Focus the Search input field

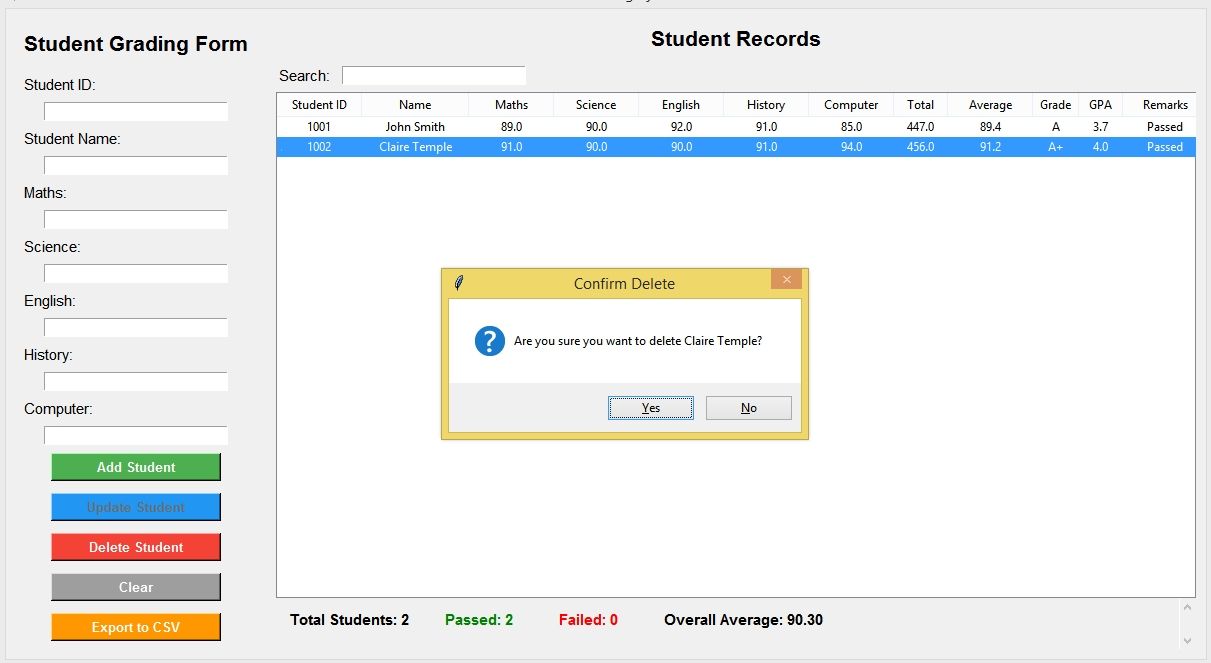point(433,76)
